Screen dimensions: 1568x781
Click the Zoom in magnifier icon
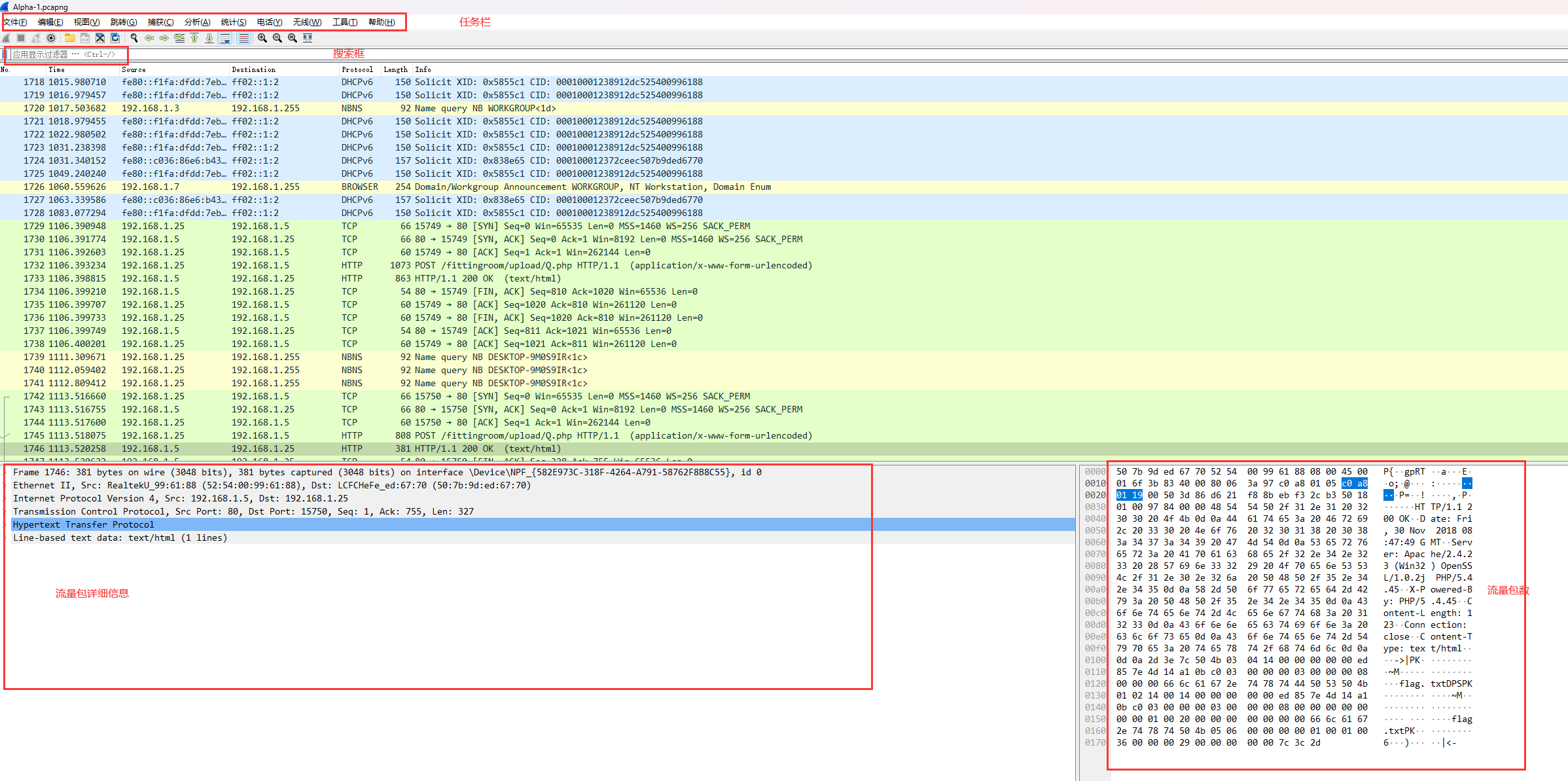(262, 38)
